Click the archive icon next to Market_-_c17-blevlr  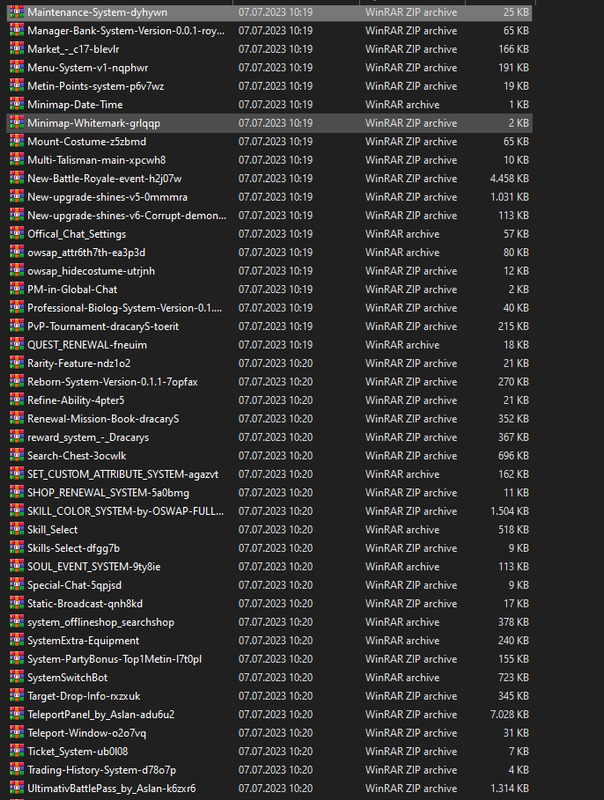click(17, 48)
